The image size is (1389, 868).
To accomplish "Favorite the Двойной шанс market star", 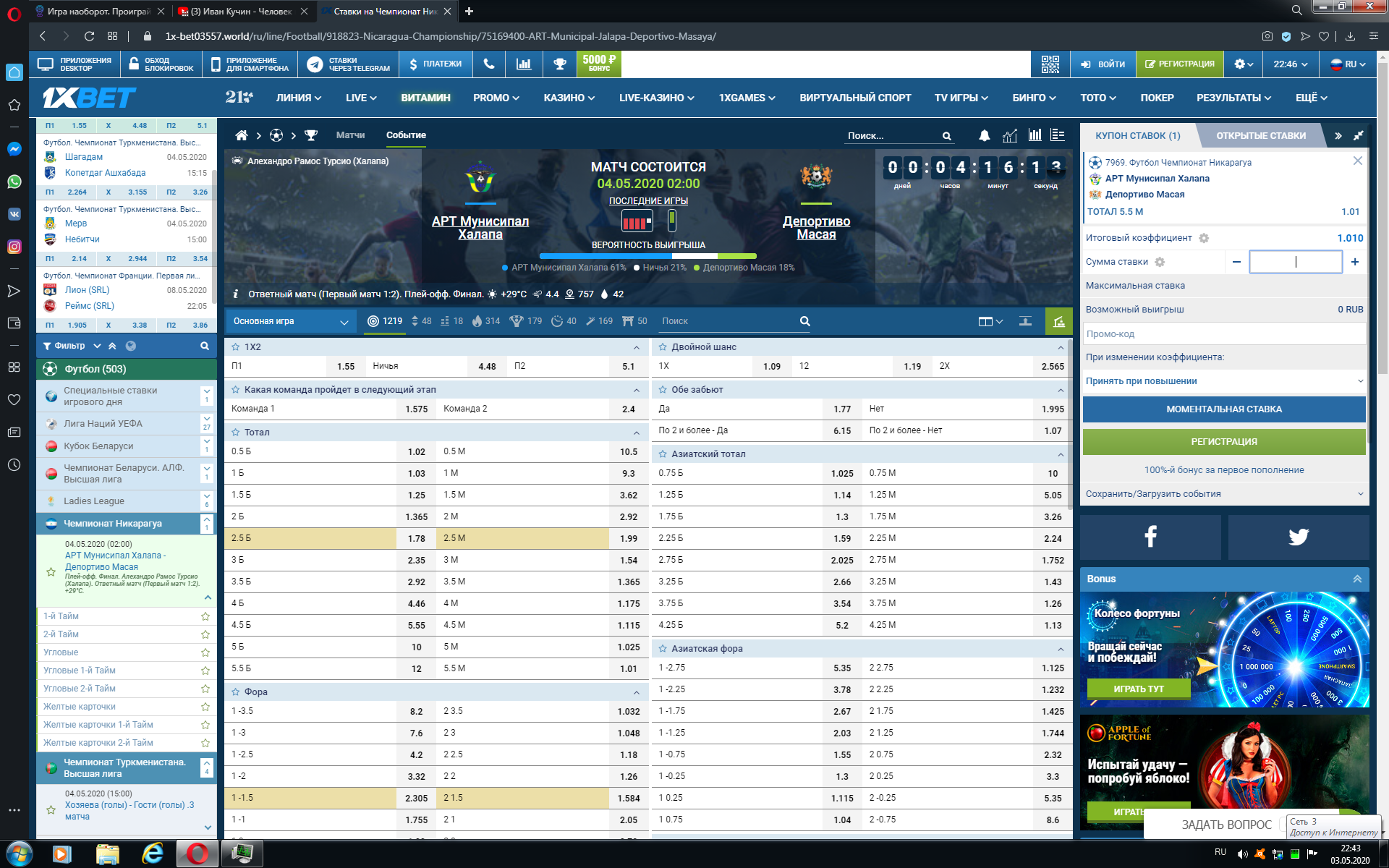I will coord(663,347).
